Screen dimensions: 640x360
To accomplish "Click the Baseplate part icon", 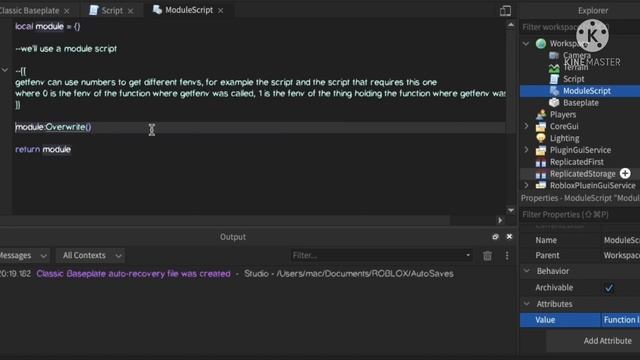I will click(554, 102).
